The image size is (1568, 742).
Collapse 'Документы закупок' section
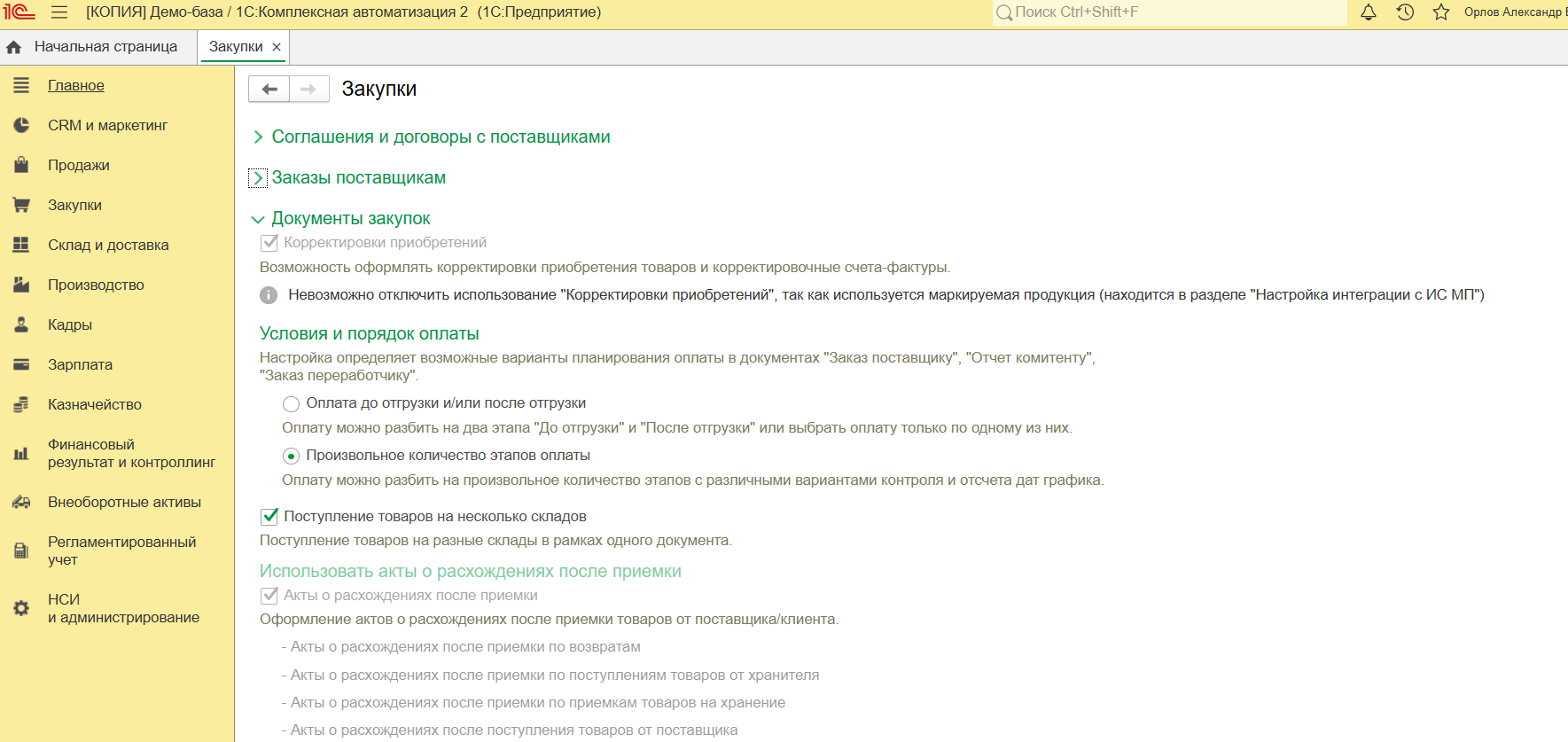click(350, 218)
